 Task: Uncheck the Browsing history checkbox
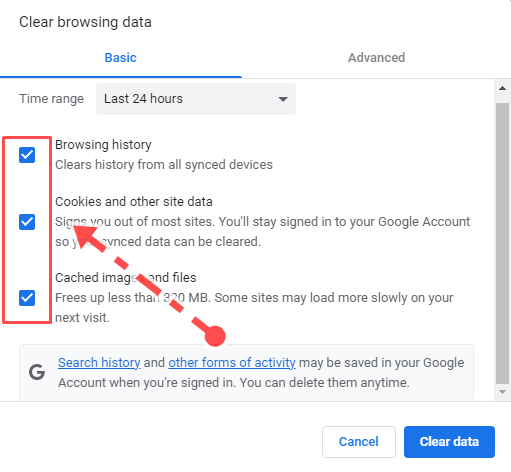click(27, 155)
